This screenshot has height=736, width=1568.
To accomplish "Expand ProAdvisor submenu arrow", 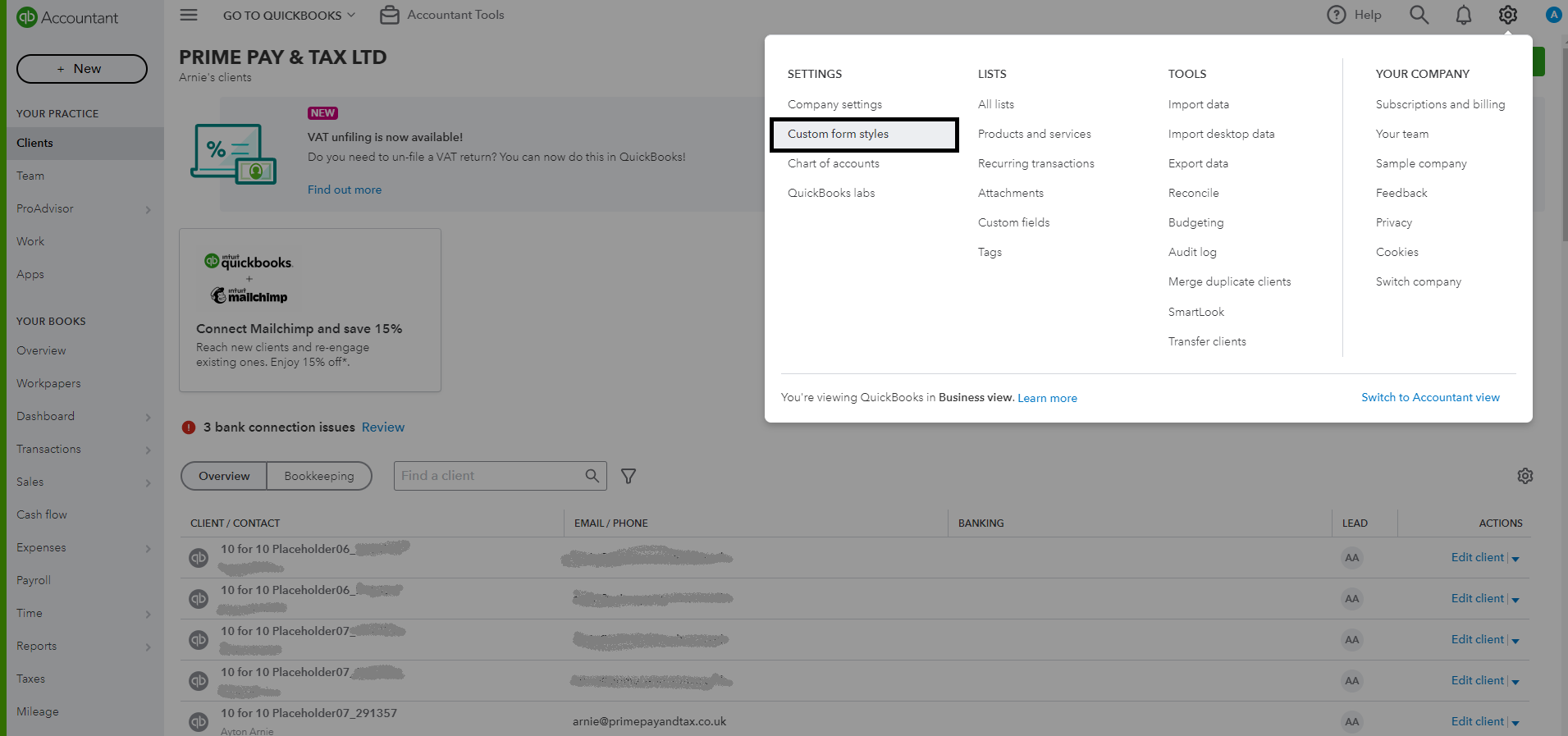I will pos(149,210).
